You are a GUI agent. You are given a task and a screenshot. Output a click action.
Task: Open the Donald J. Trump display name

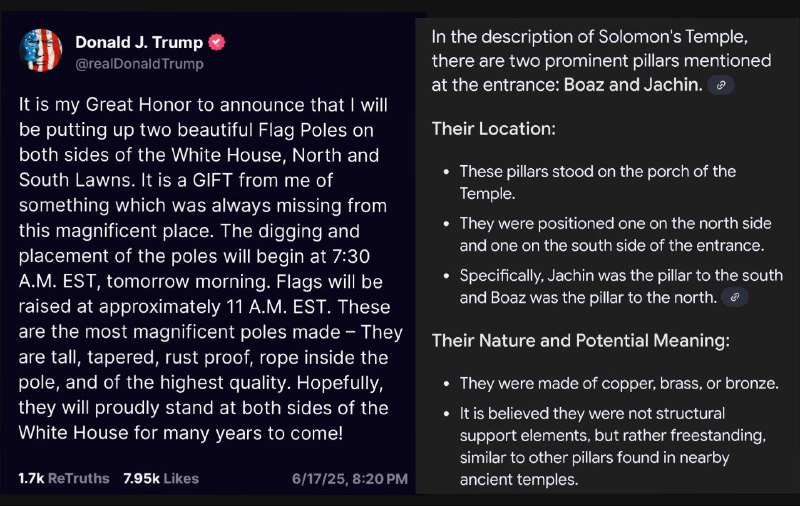click(x=139, y=42)
